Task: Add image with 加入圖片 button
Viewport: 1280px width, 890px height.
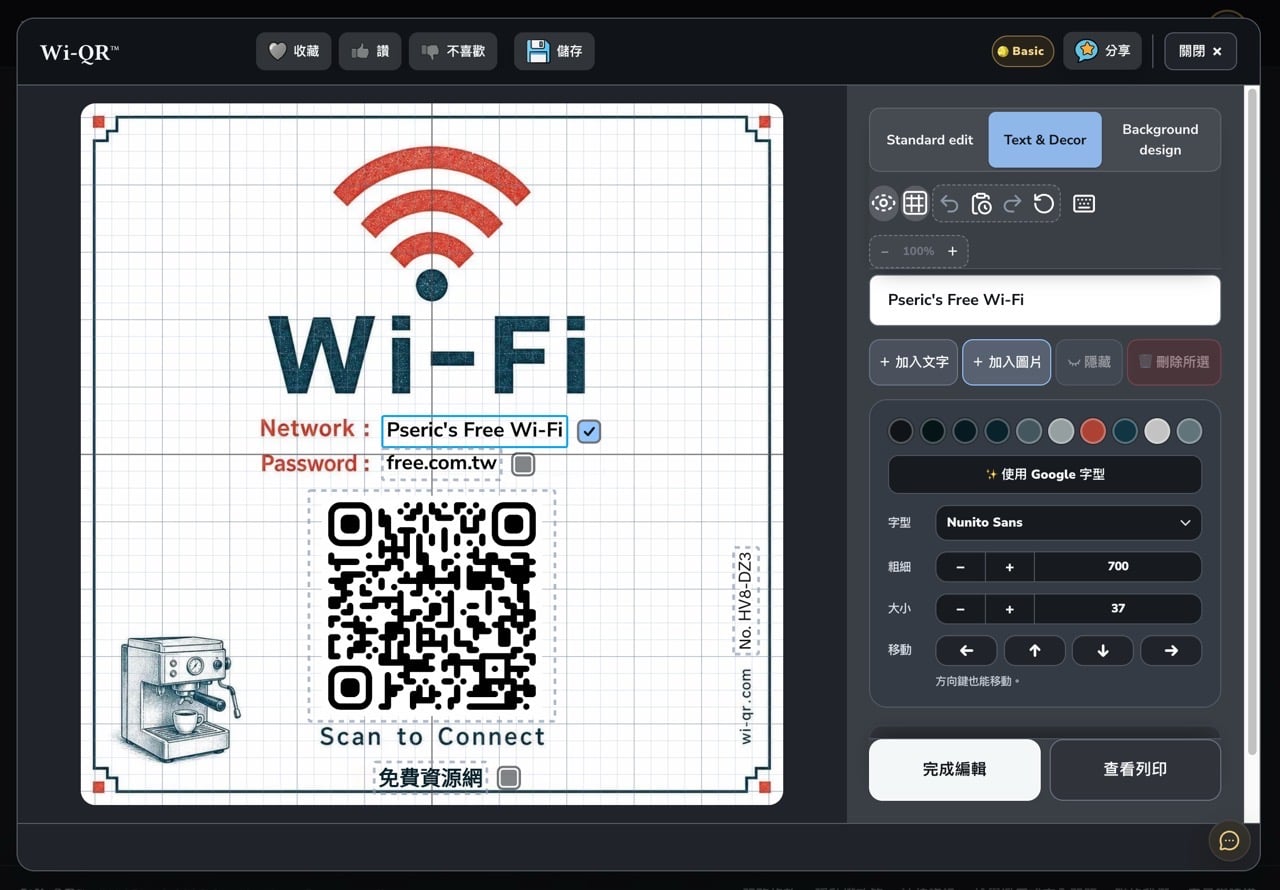Action: 1007,362
